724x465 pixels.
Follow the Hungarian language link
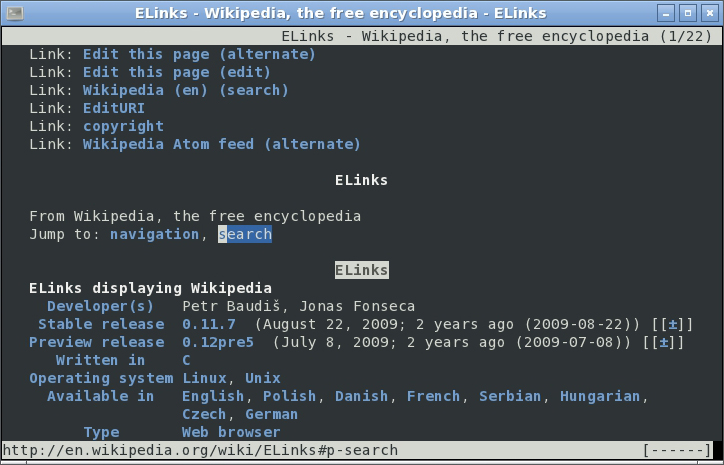click(x=600, y=397)
